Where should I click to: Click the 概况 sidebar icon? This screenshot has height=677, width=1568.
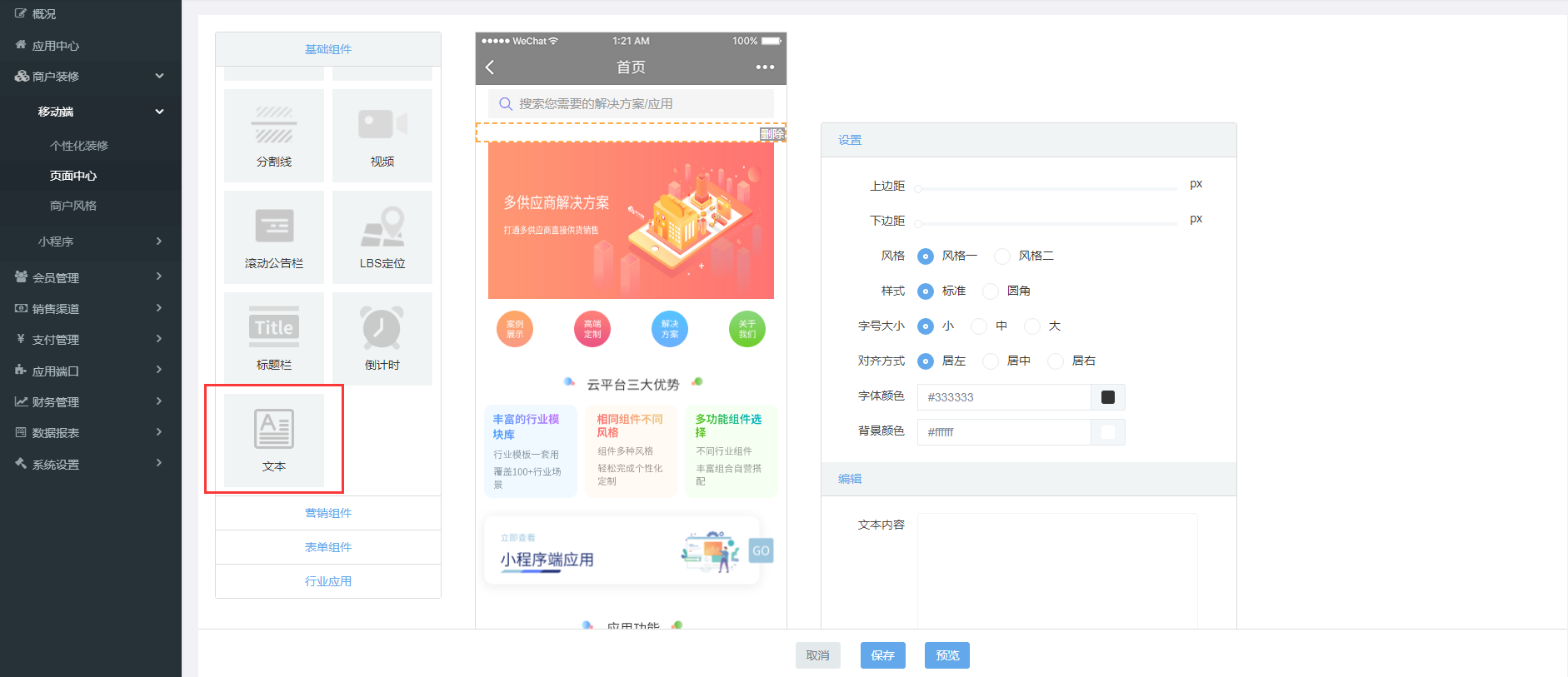point(21,13)
